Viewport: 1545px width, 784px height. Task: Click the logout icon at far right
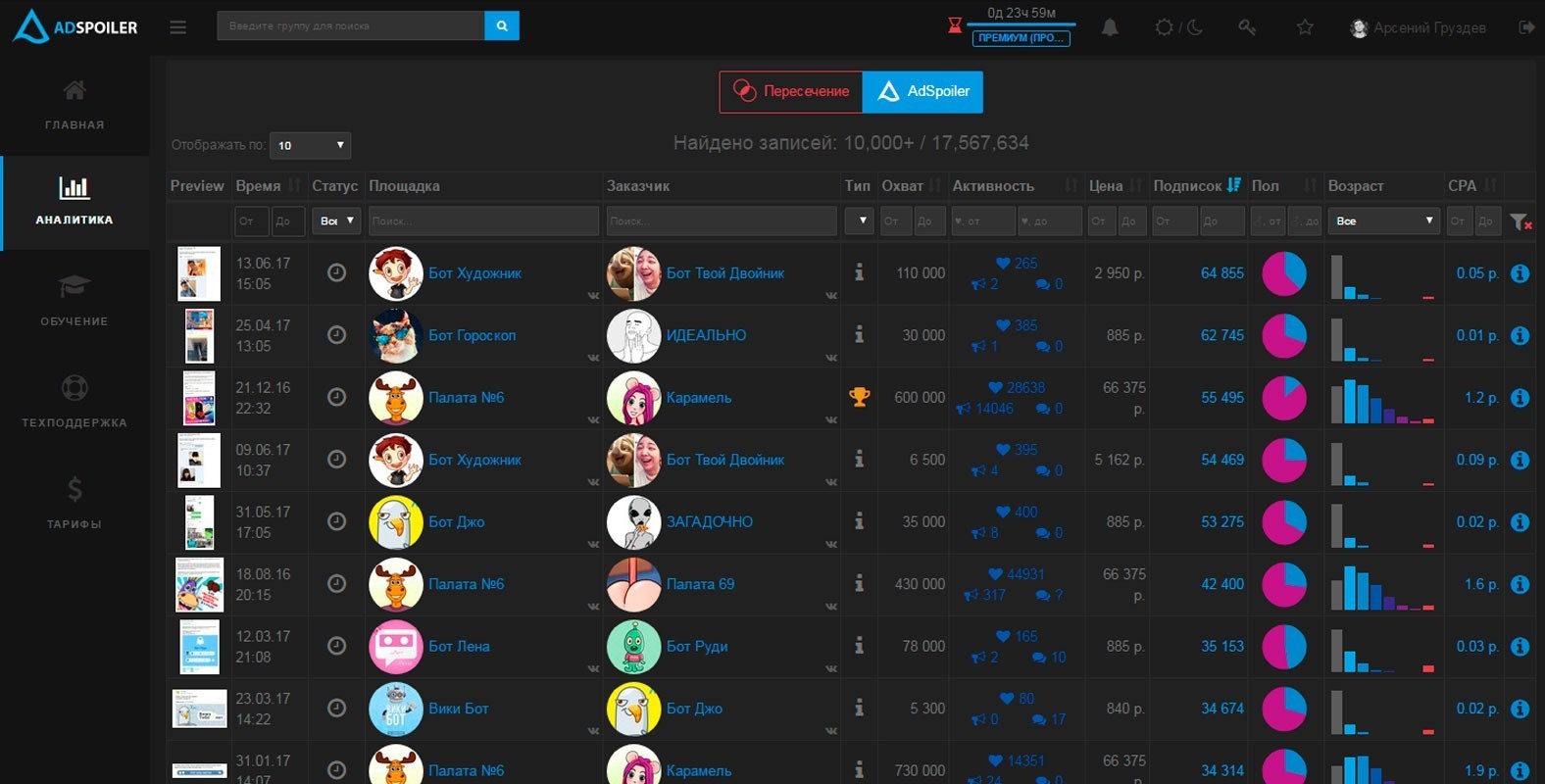coord(1526,27)
